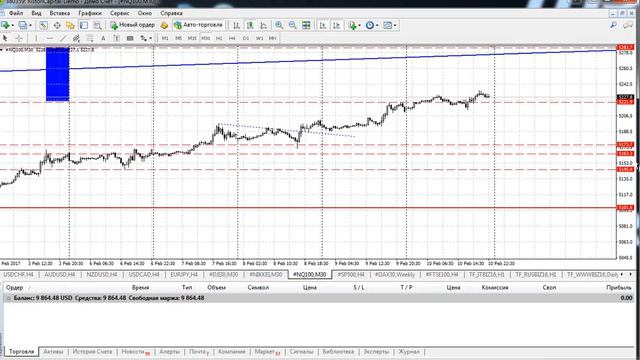Set timeframe to D1
Image resolution: width=640 pixels, height=360 pixels.
pos(246,38)
